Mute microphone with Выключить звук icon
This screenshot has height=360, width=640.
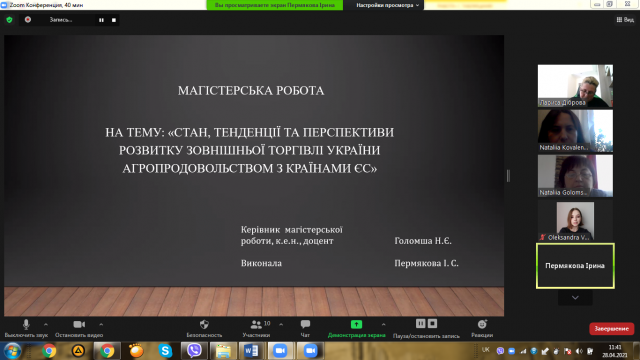pyautogui.click(x=26, y=325)
